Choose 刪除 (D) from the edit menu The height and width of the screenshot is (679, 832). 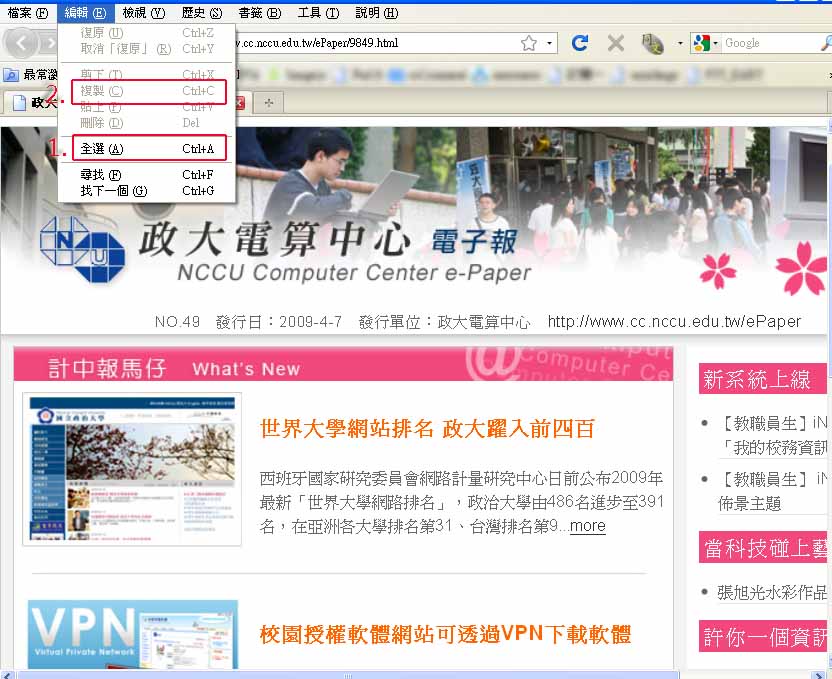[x=148, y=123]
